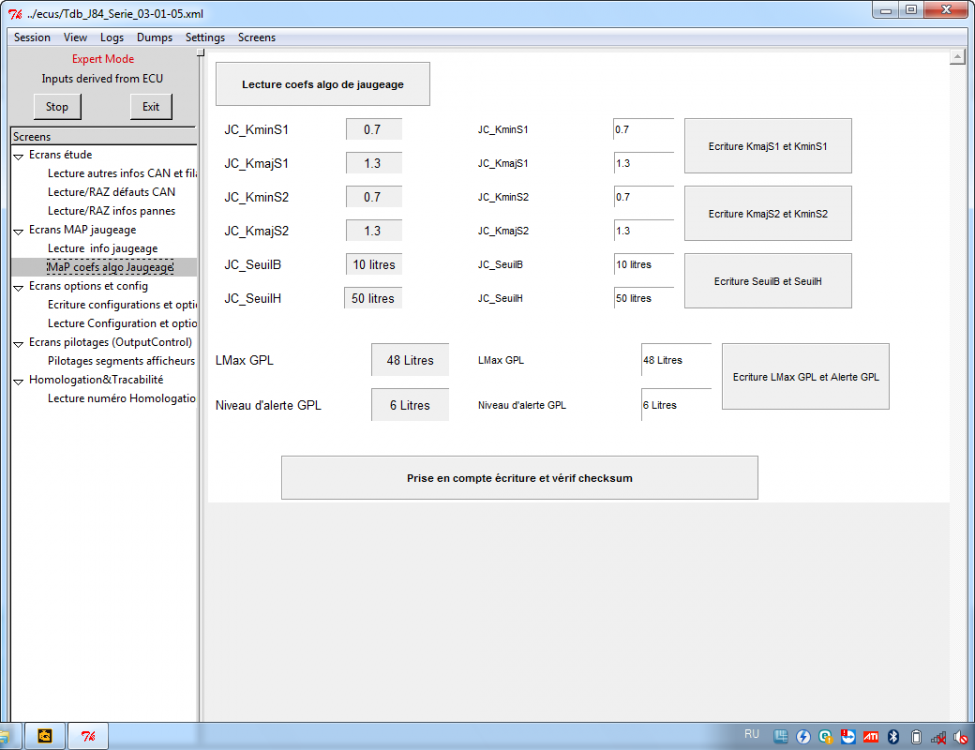
Task: Open the Logs menu
Action: [112, 37]
